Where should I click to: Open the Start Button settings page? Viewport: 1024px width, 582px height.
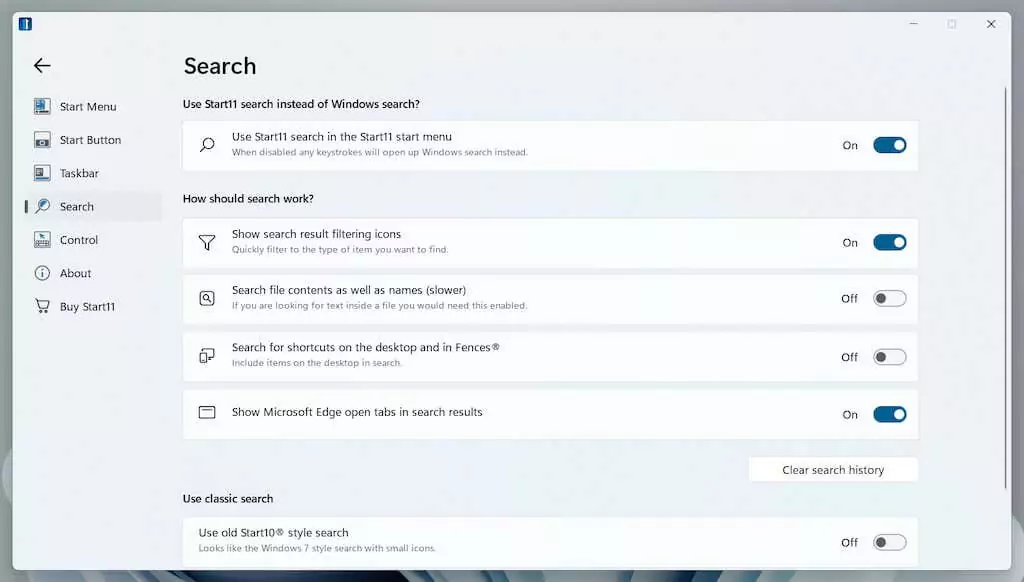coord(90,140)
